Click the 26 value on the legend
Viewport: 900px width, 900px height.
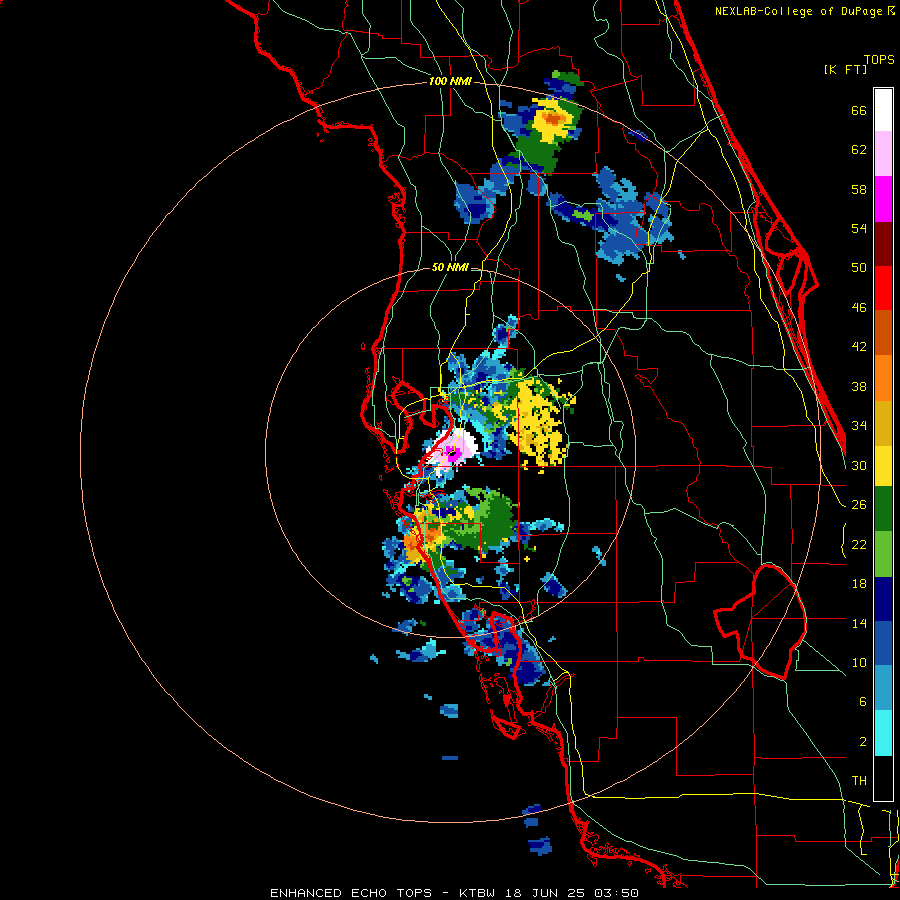[859, 505]
